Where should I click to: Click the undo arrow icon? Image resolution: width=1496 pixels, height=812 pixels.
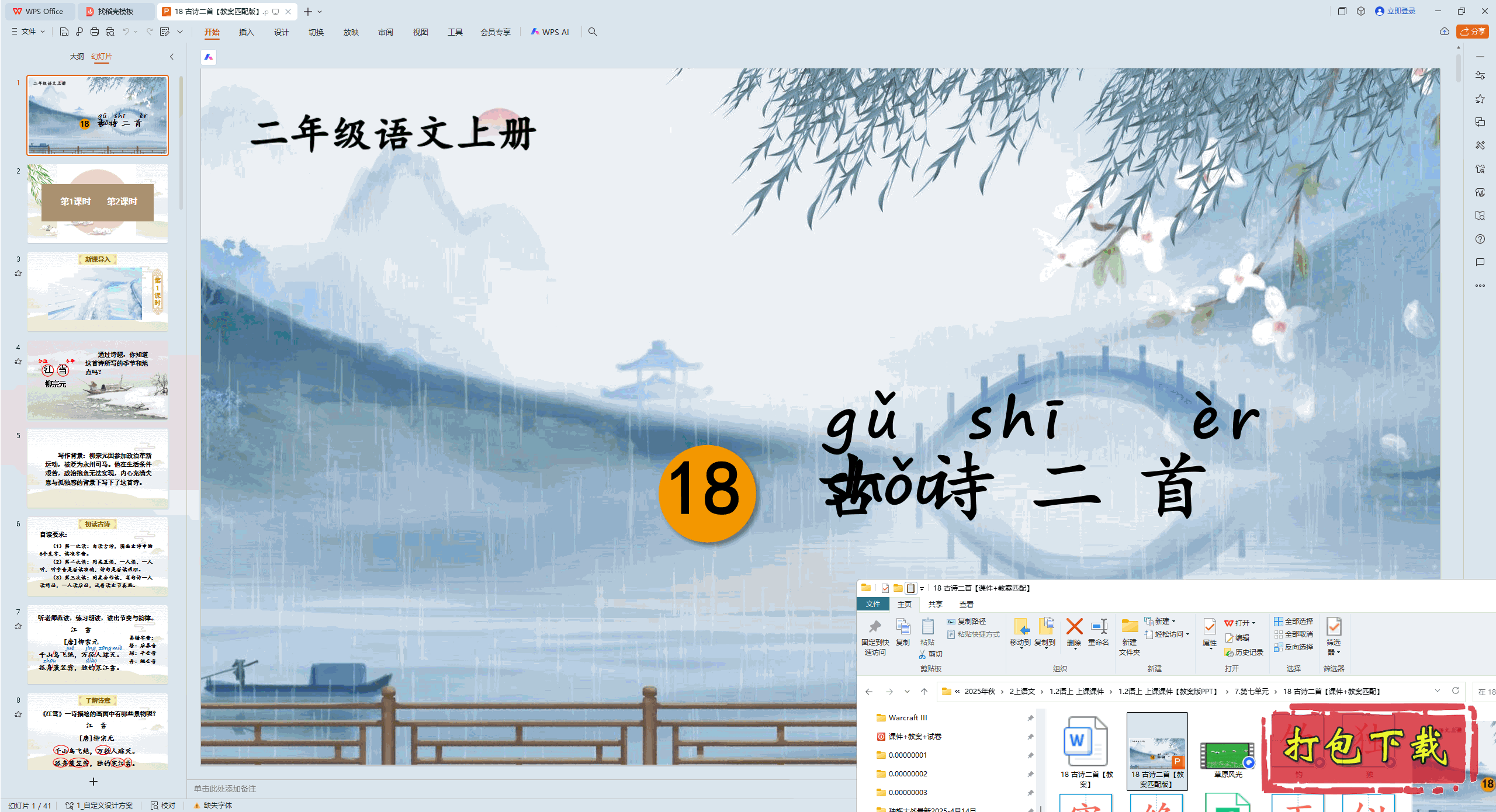(x=126, y=32)
